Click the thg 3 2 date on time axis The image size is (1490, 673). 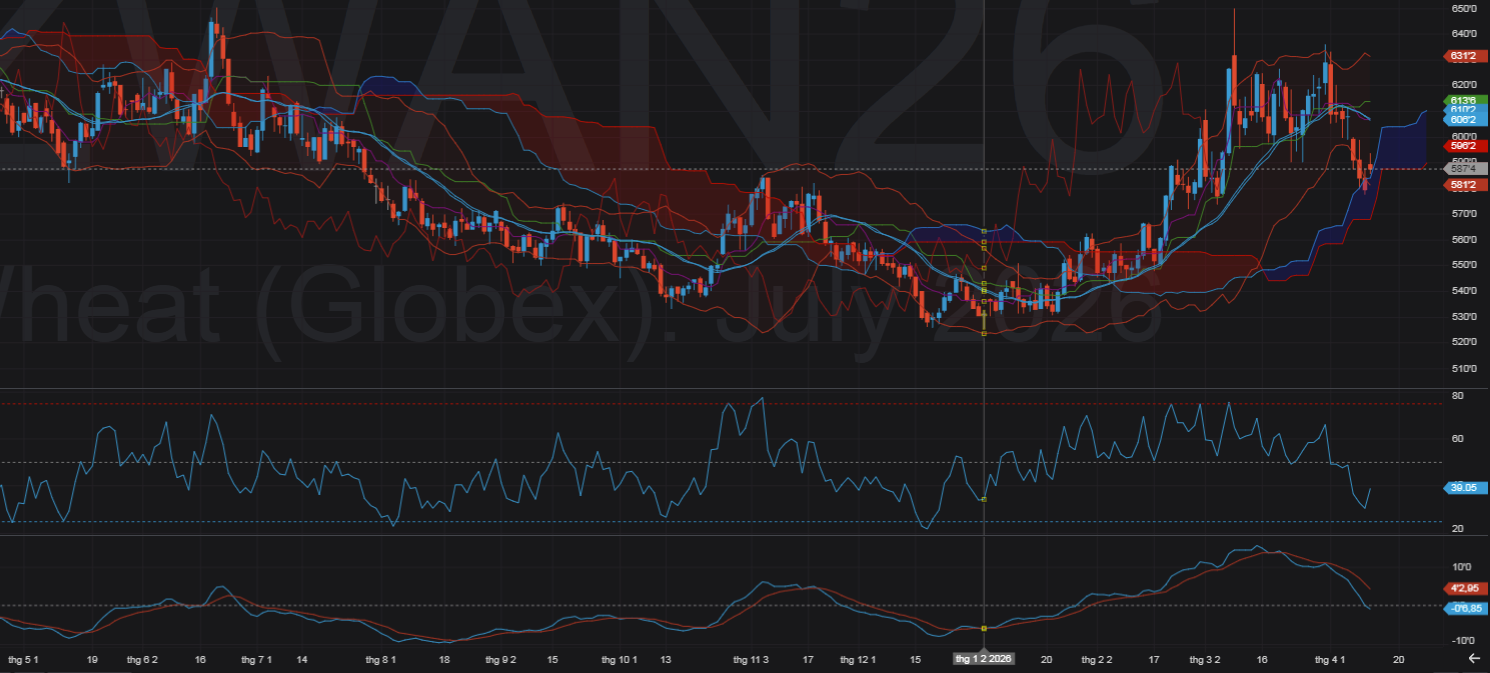pyautogui.click(x=1205, y=660)
